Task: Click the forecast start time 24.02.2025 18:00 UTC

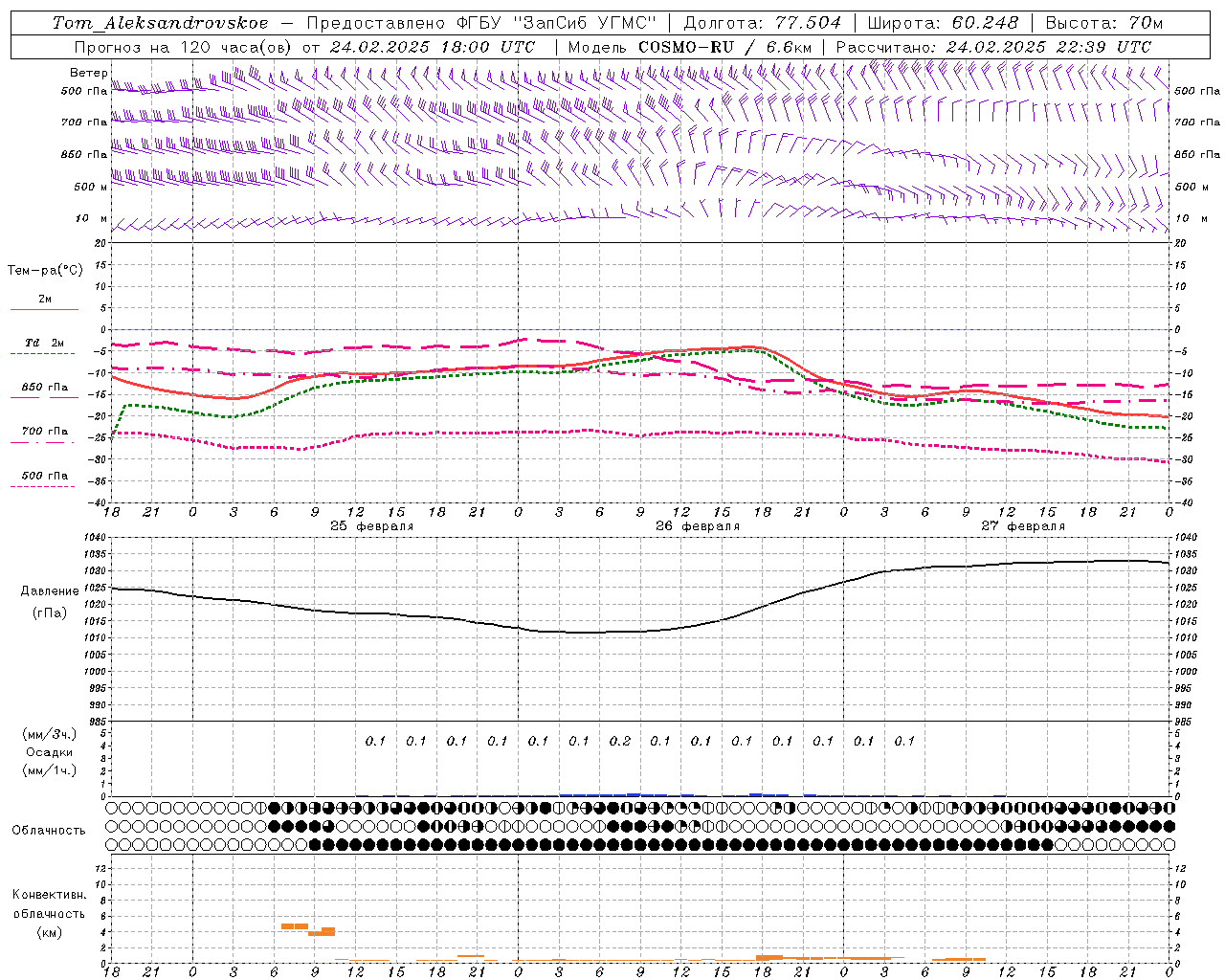Action: (x=434, y=47)
